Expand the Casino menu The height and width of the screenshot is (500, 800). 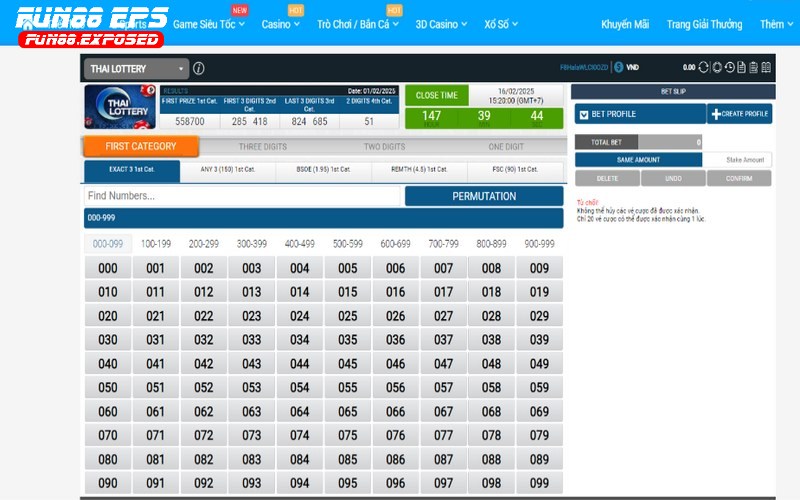[281, 24]
